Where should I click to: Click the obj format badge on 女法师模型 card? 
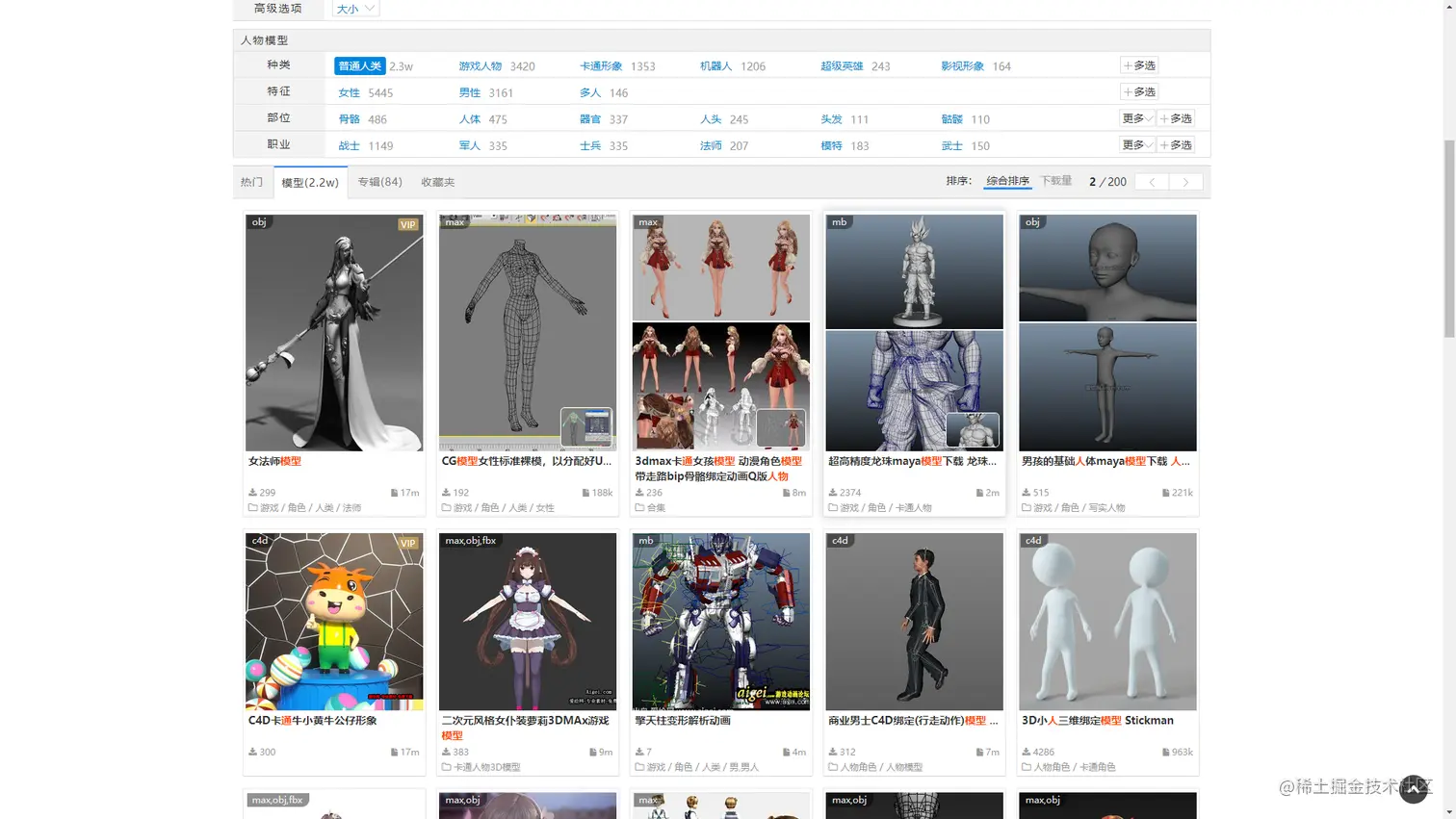point(258,222)
